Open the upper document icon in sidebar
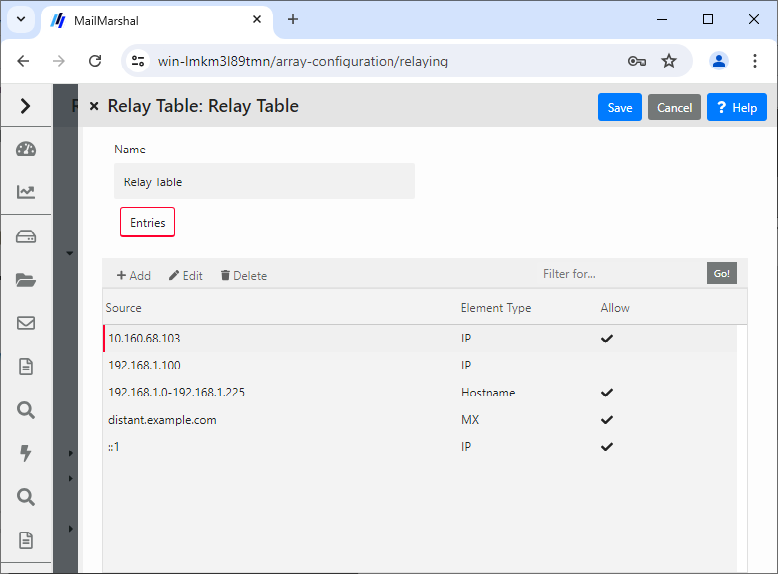 click(26, 367)
